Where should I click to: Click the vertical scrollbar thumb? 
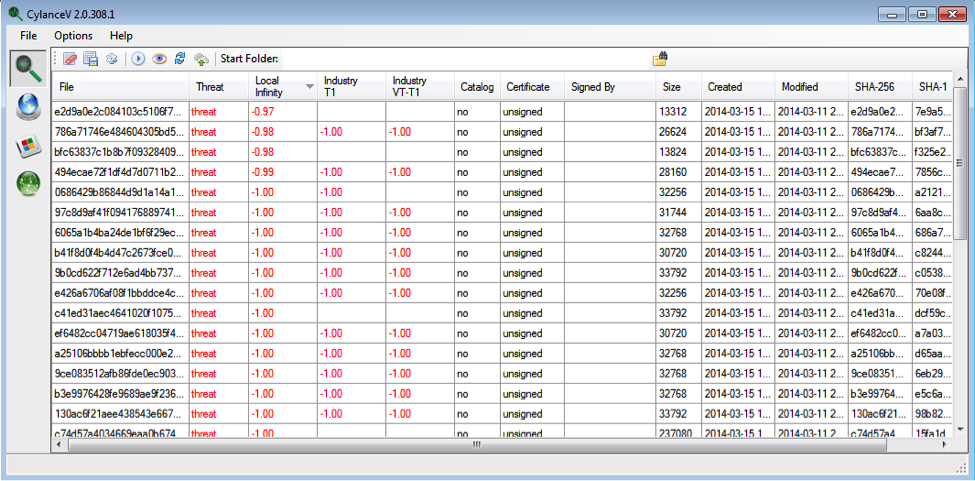point(959,162)
